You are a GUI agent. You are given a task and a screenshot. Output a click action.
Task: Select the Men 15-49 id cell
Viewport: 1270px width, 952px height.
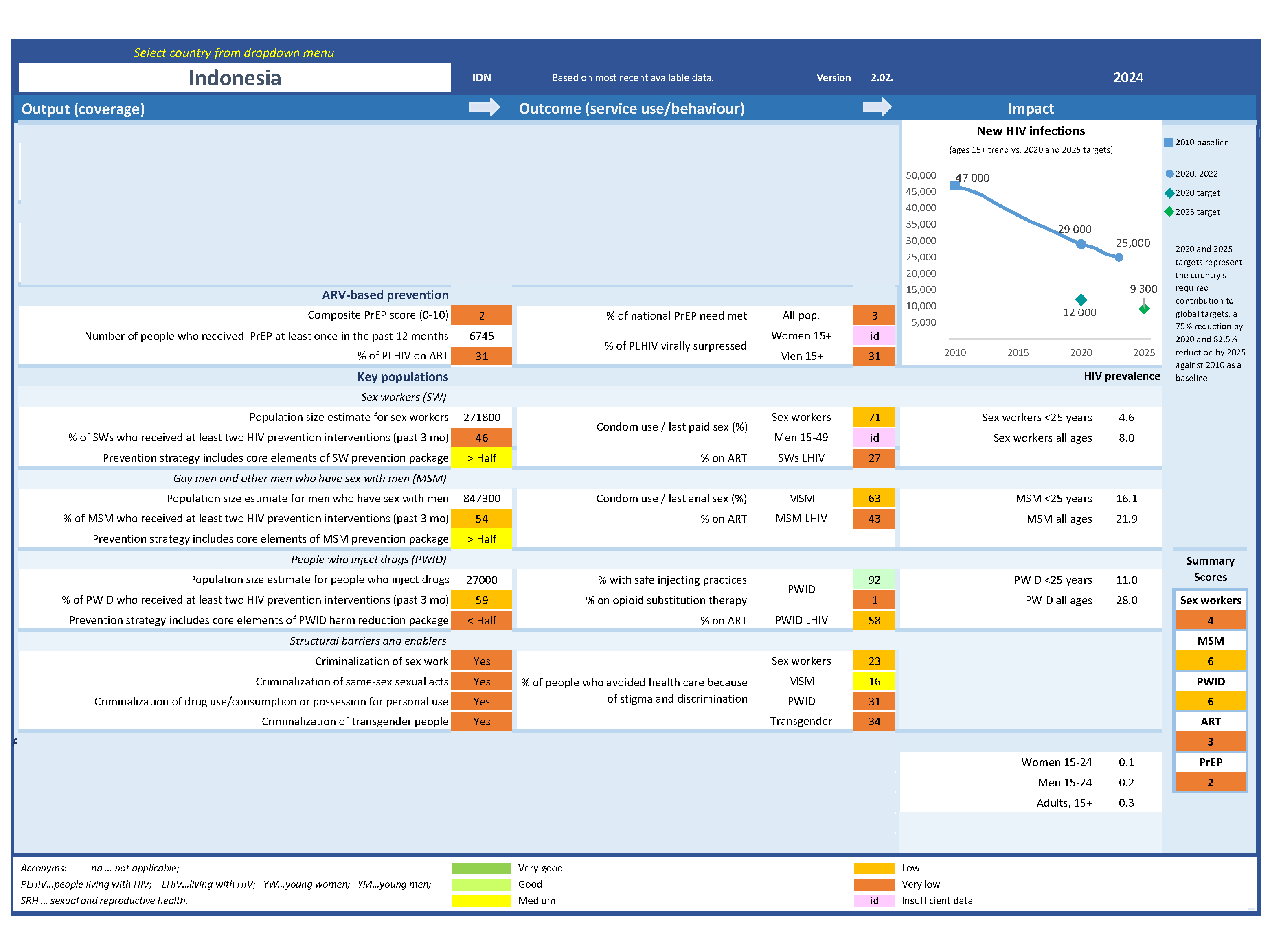[874, 438]
